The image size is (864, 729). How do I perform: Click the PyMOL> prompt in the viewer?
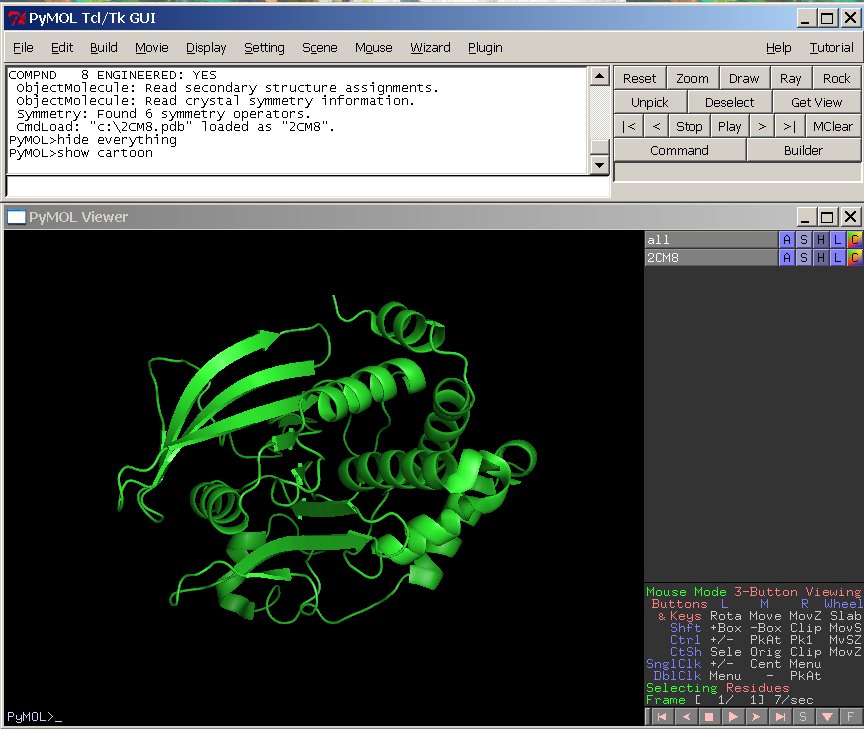click(x=30, y=716)
